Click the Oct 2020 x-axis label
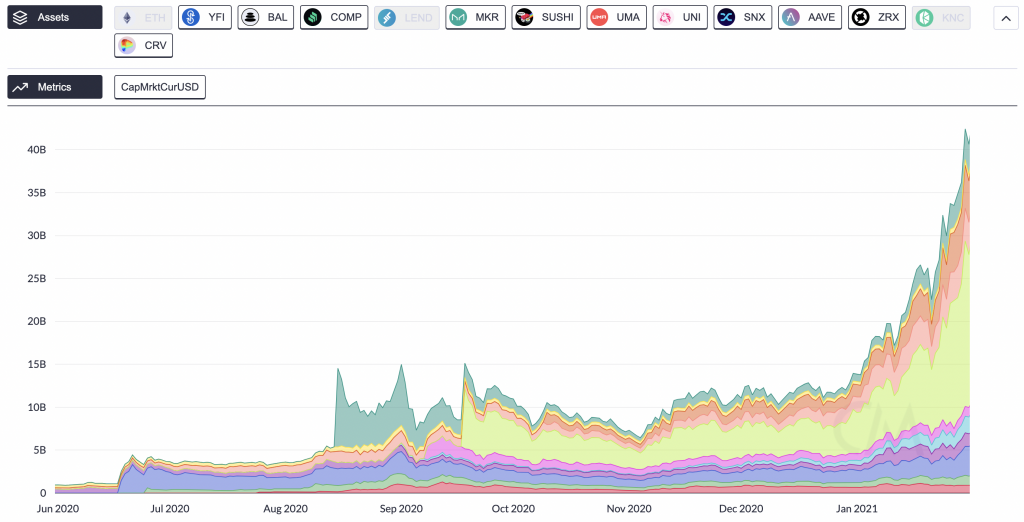The height and width of the screenshot is (522, 1024). click(513, 508)
